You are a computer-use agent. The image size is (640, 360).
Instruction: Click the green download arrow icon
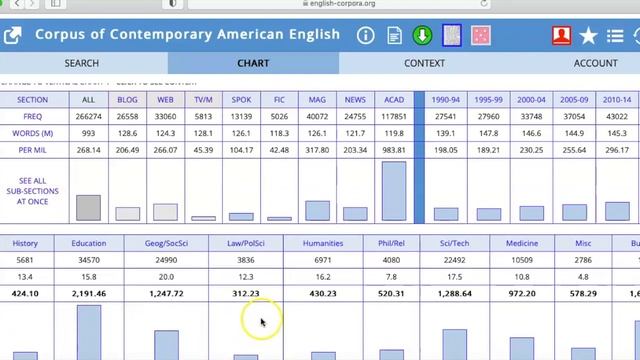tap(422, 35)
